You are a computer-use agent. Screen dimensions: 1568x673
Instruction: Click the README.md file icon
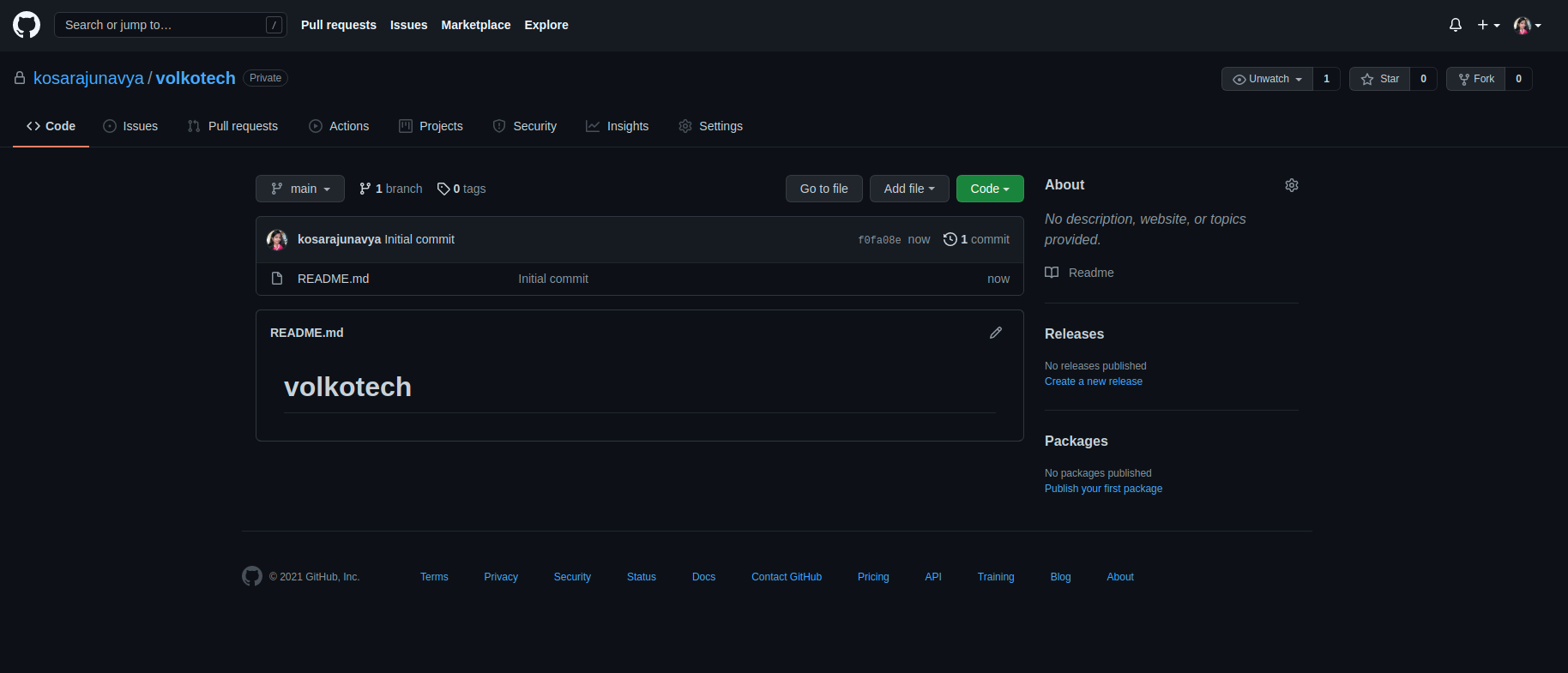[277, 279]
